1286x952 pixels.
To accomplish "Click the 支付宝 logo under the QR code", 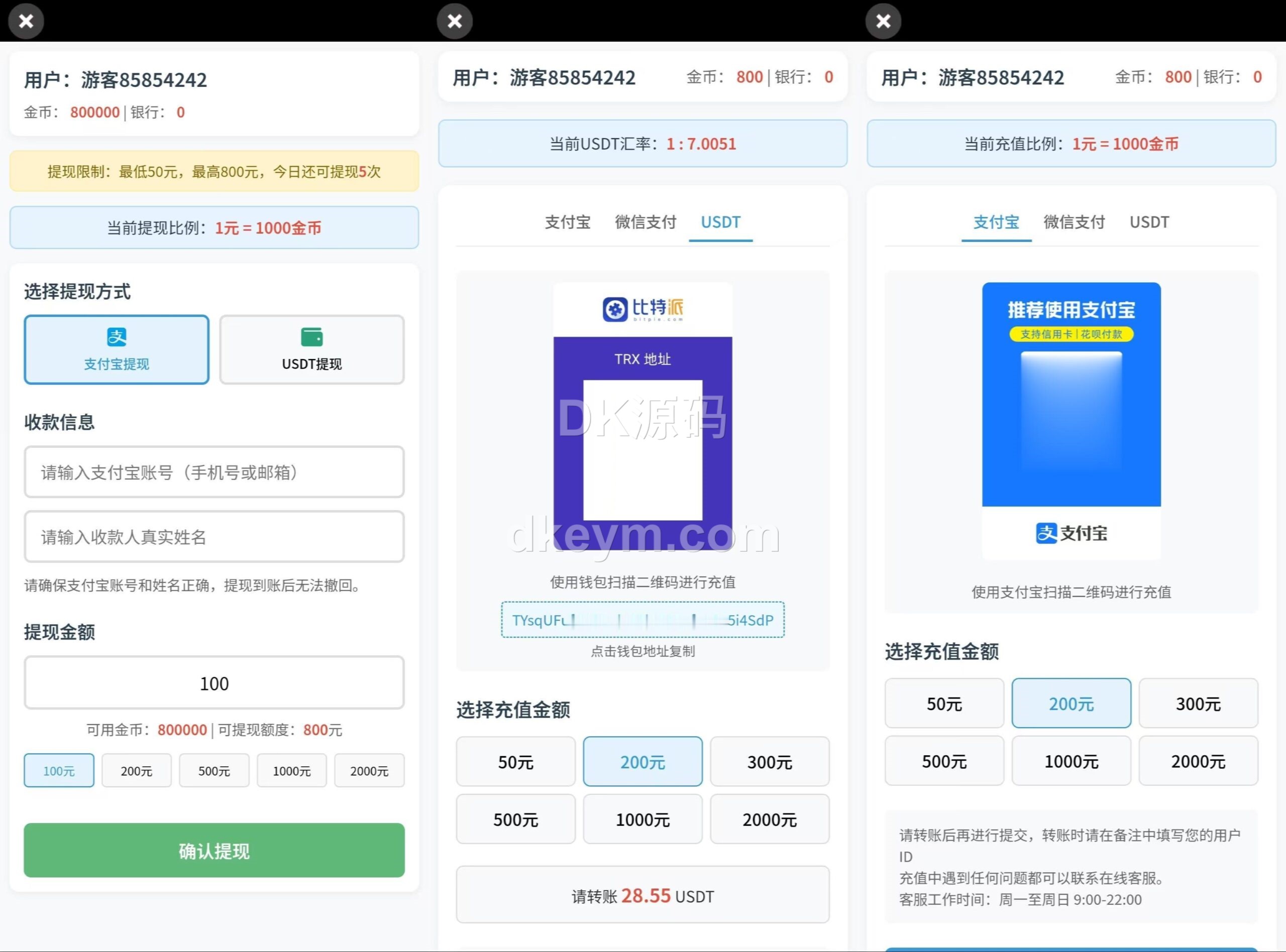I will 1071,533.
